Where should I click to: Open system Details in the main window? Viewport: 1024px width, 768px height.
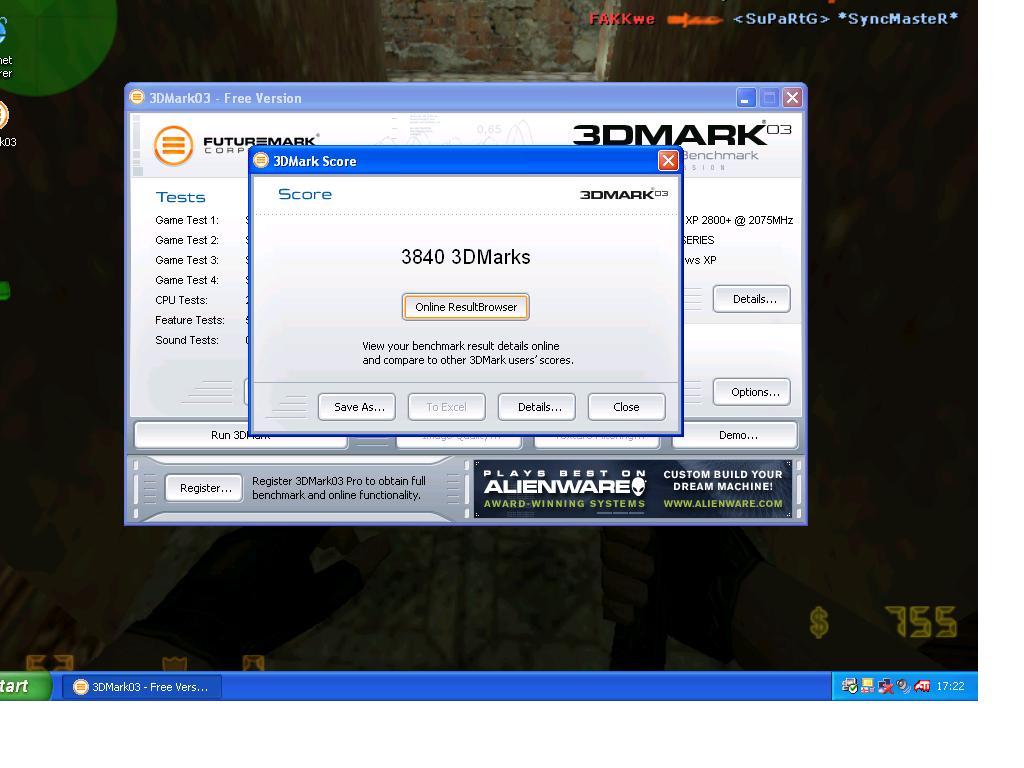(x=752, y=299)
